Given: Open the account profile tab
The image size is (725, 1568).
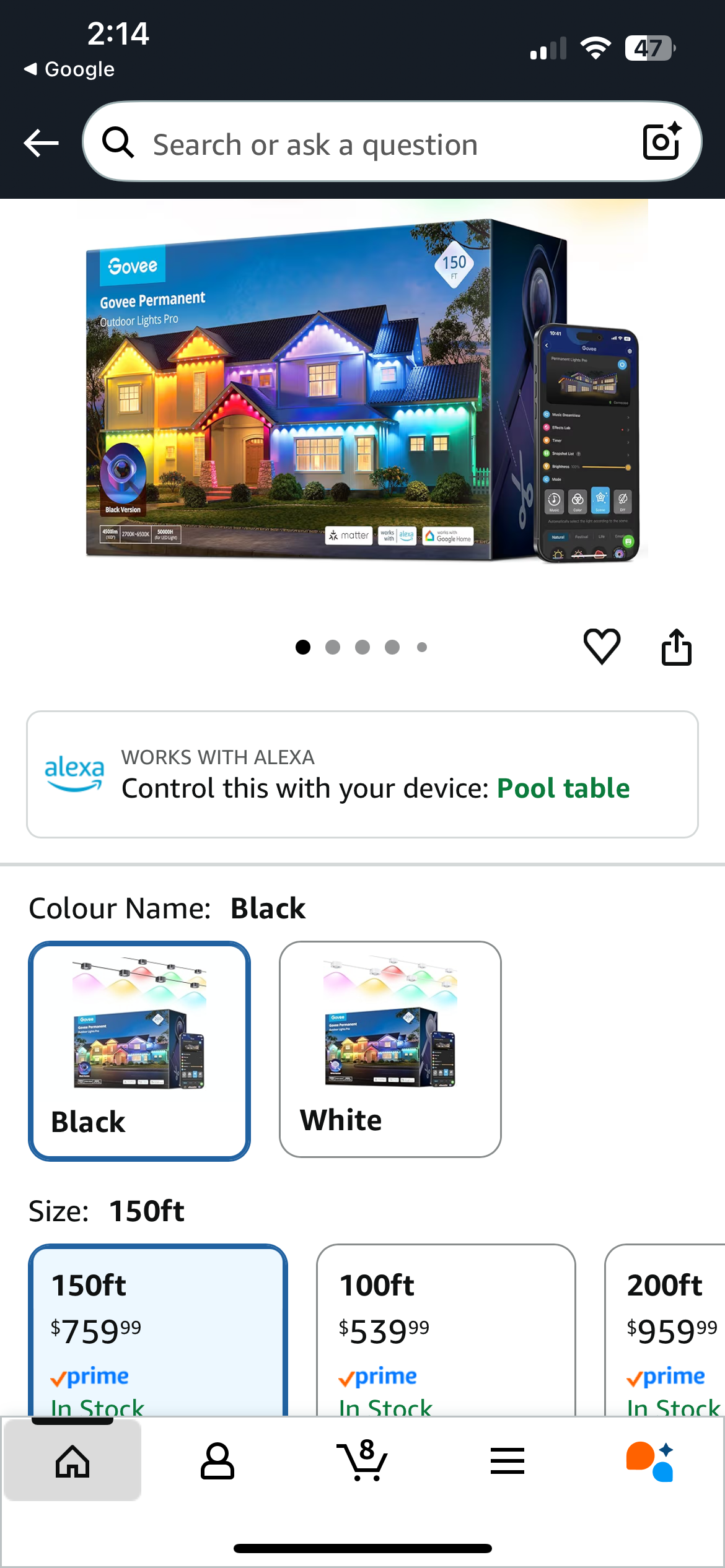Looking at the screenshot, I should click(217, 1461).
